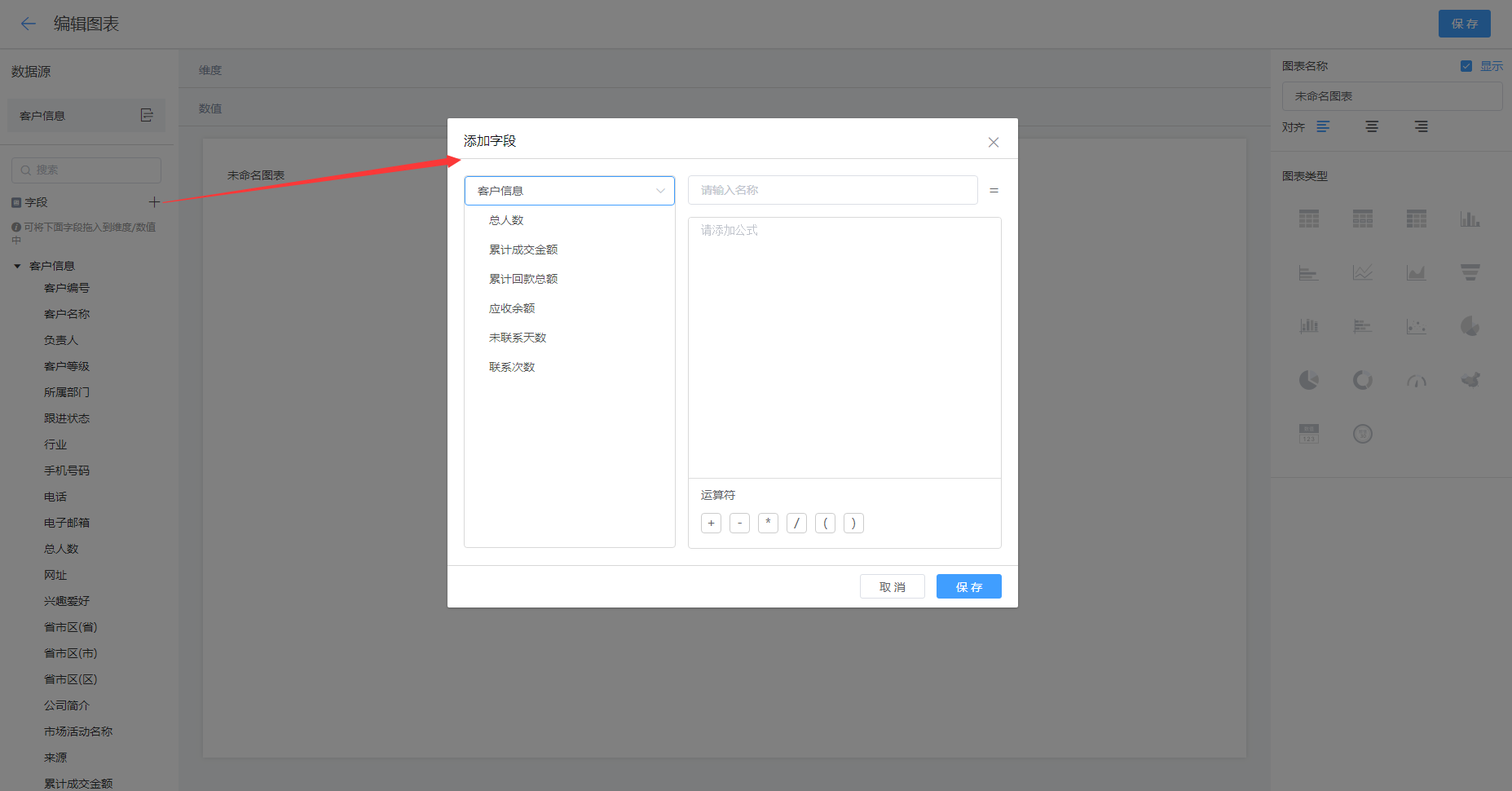1512x791 pixels.
Task: Select 手机号码 in the left field tree
Action: (x=67, y=471)
